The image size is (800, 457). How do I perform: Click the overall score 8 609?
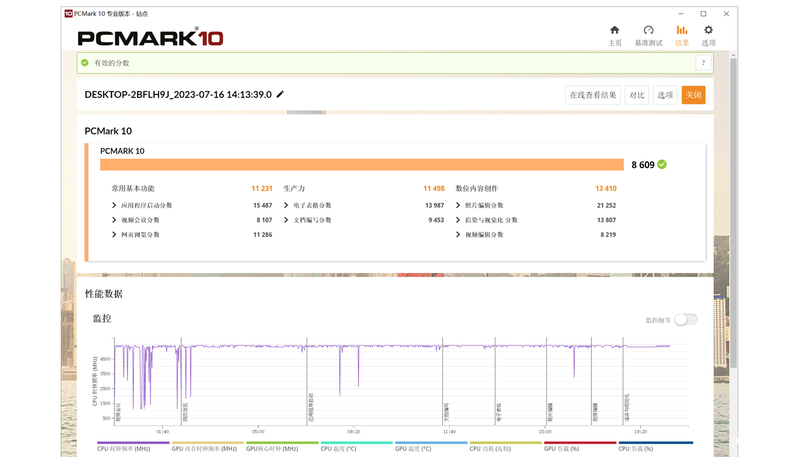[642, 165]
